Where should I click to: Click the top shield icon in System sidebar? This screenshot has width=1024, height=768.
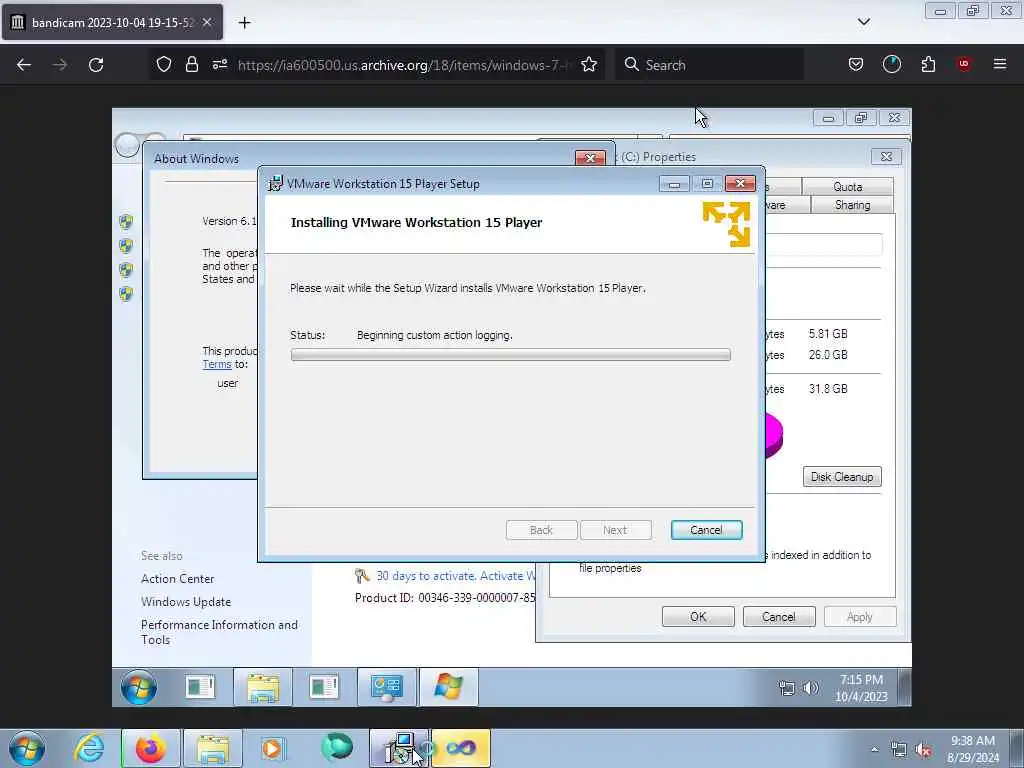(x=125, y=222)
